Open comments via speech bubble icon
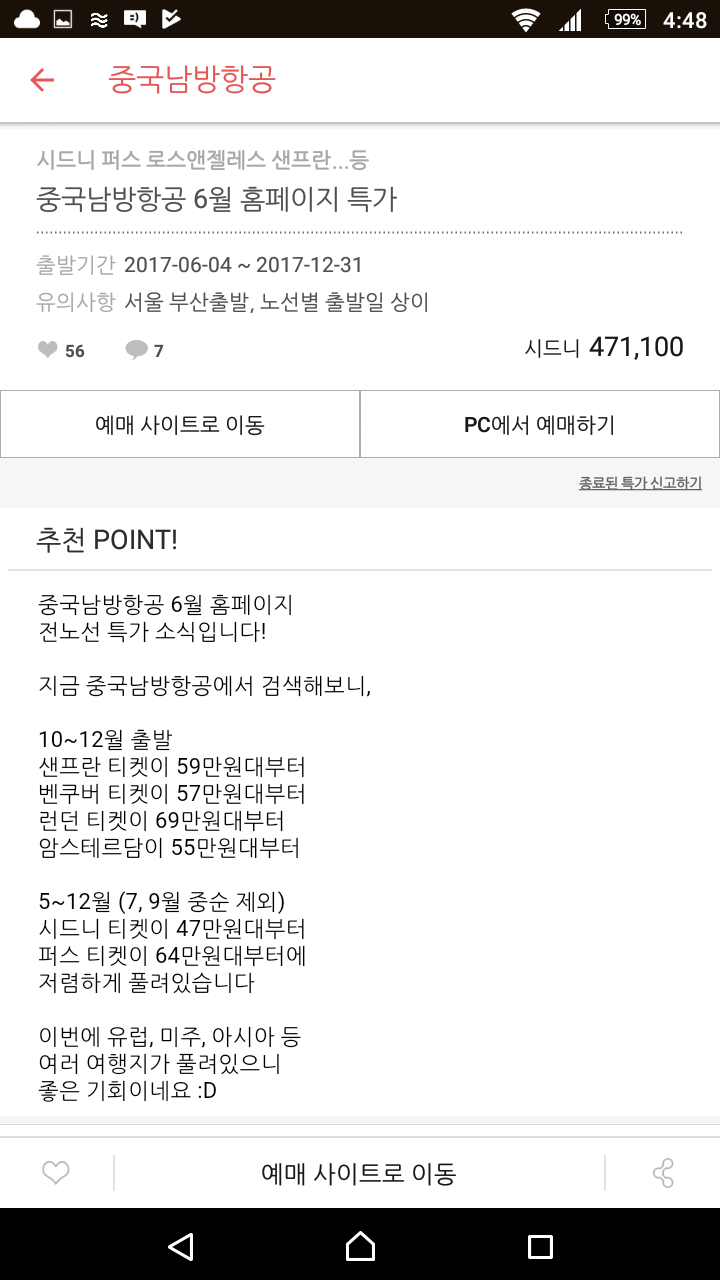 (136, 350)
